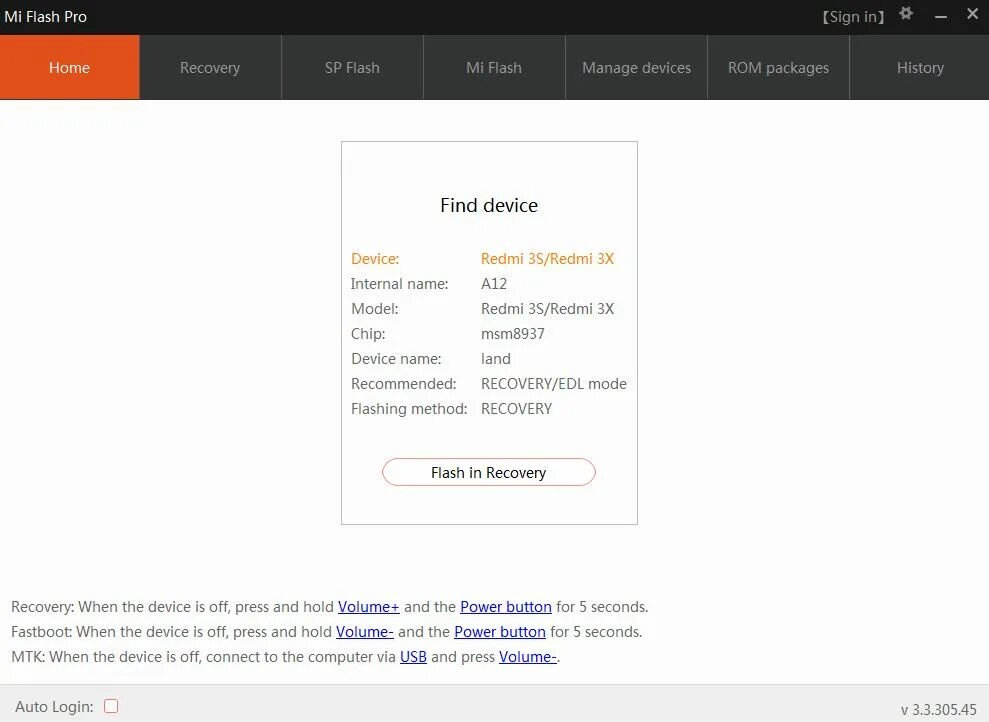Close the Mi Flash Pro window
The width and height of the screenshot is (989, 722).
click(973, 13)
